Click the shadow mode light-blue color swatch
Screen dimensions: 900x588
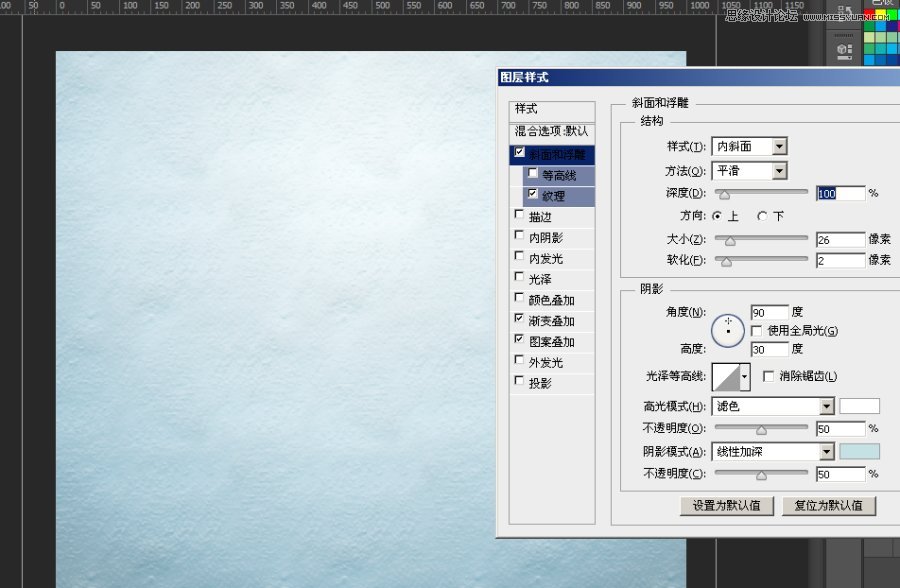pos(859,452)
